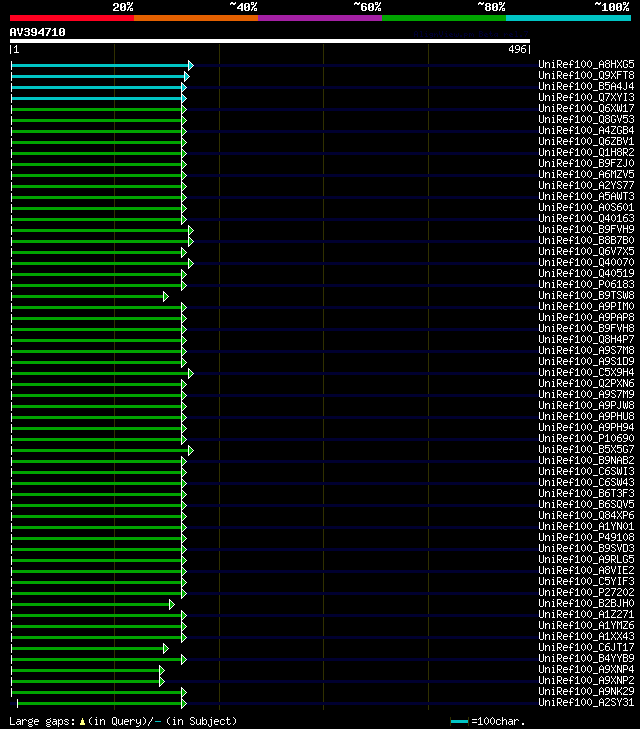This screenshot has height=729, width=640.
Task: Select the UniRef100_Q8H4P7 label
Action: (586, 339)
